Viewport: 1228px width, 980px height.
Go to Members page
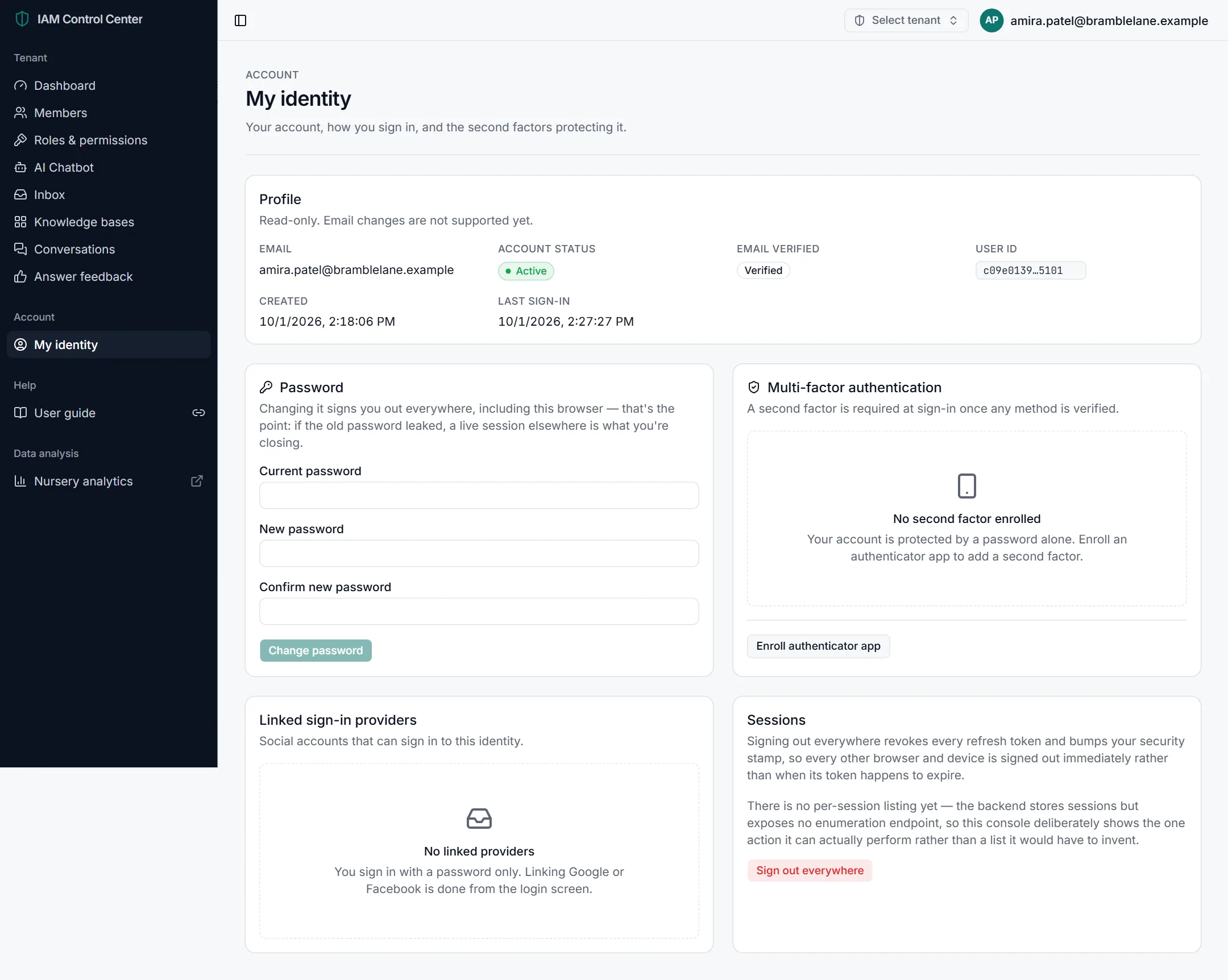(x=108, y=113)
